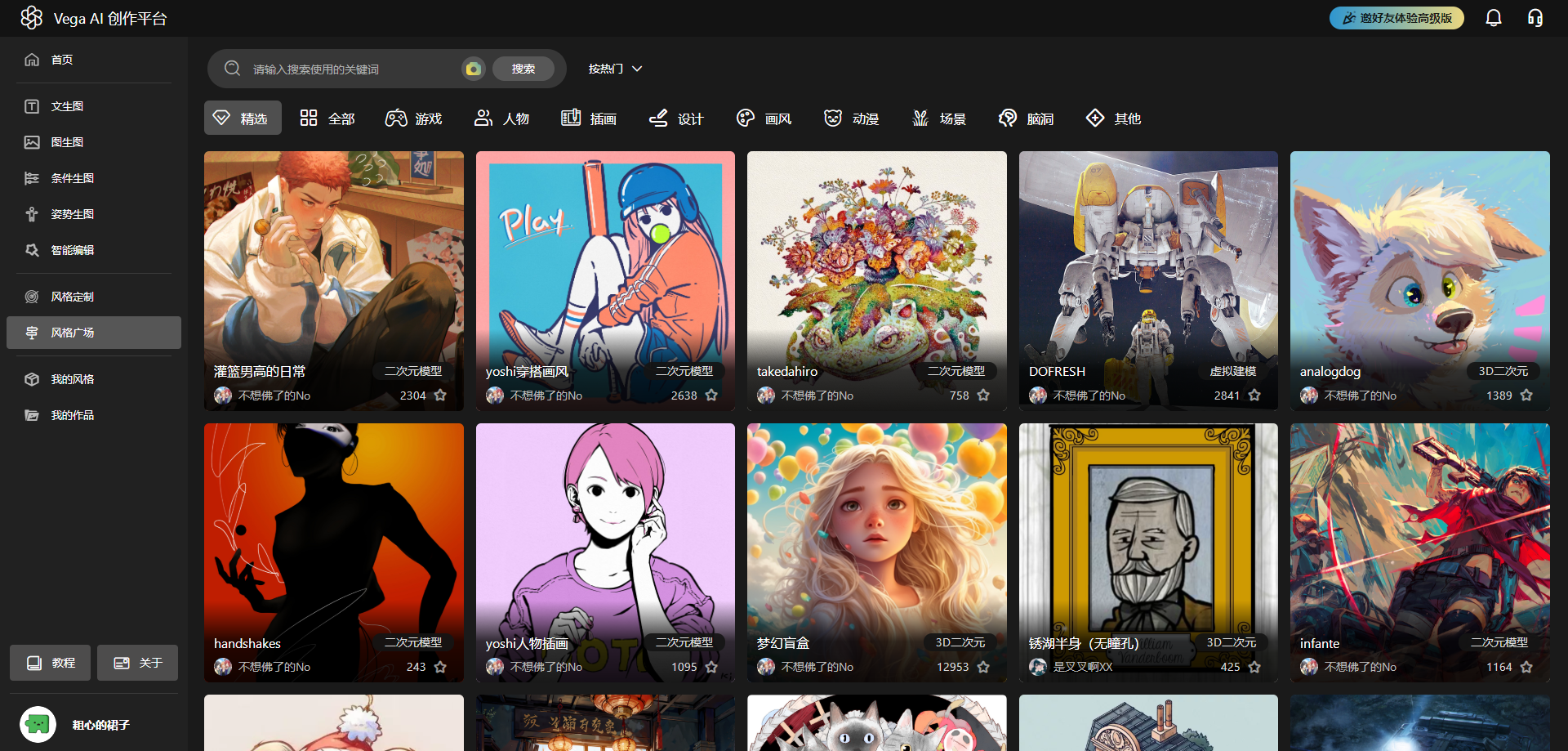Click the author avatar on takedahiro card

coord(766,396)
